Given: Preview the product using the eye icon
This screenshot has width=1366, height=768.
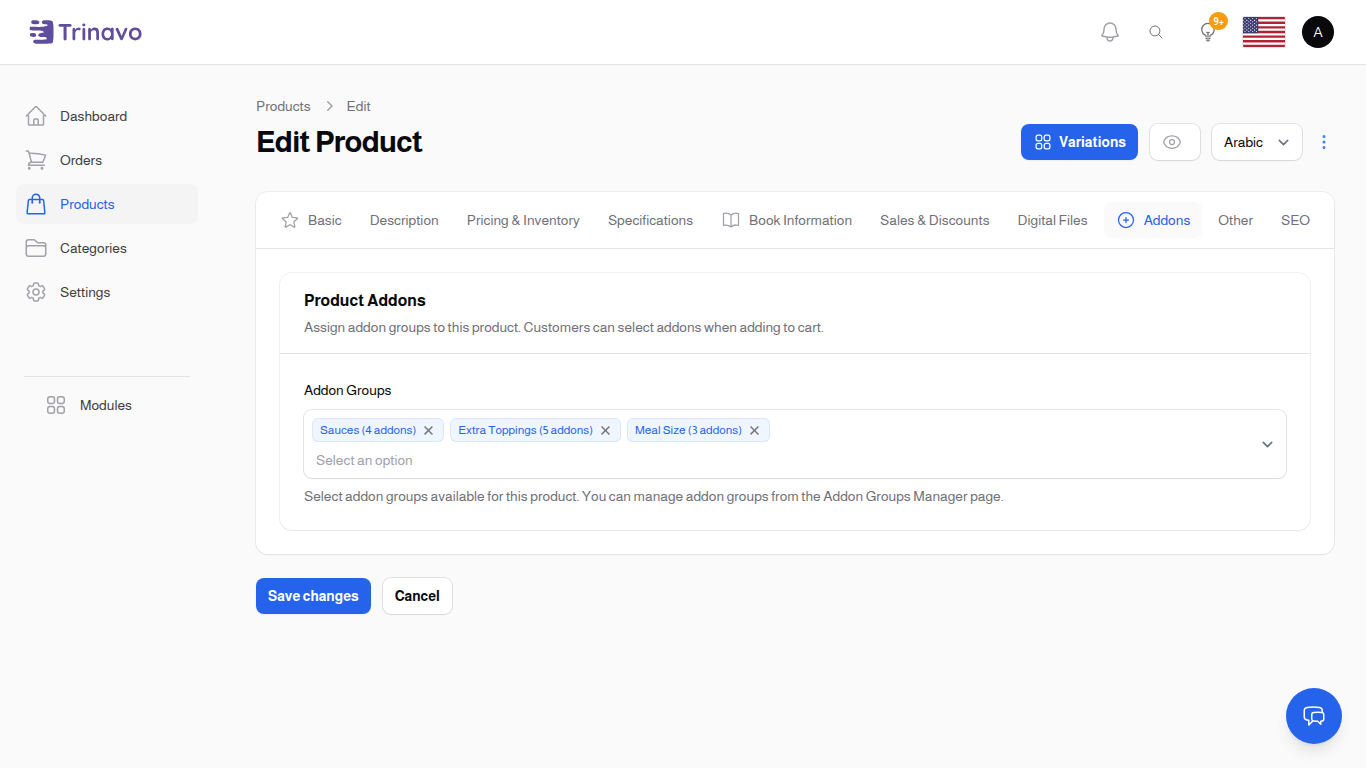Looking at the screenshot, I should coord(1174,142).
